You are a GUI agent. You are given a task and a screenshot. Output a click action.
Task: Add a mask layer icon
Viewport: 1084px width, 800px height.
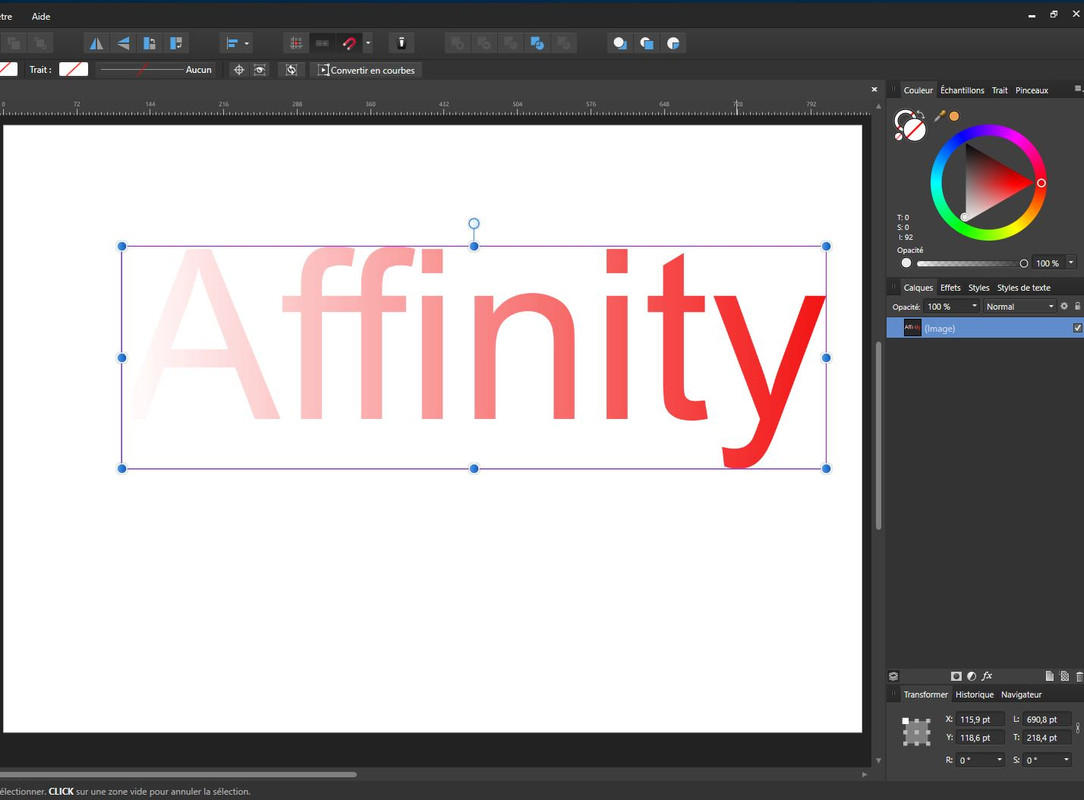coord(956,676)
